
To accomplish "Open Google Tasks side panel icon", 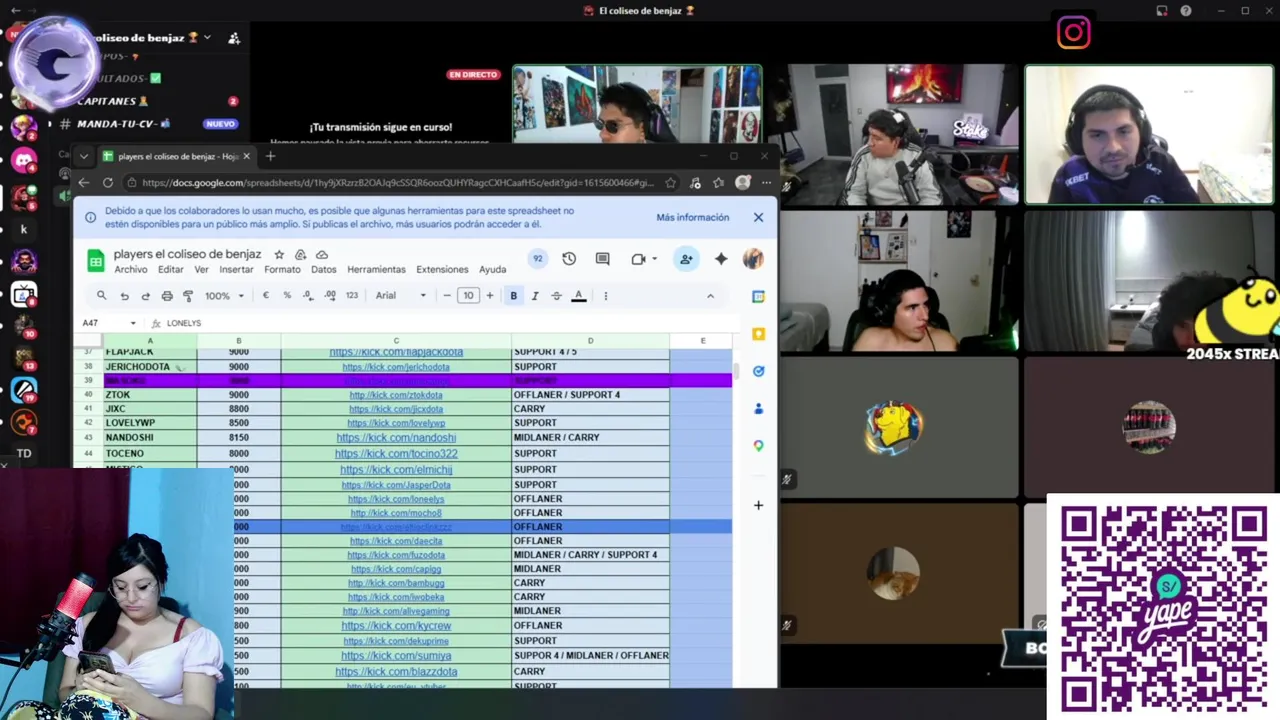I will (758, 371).
